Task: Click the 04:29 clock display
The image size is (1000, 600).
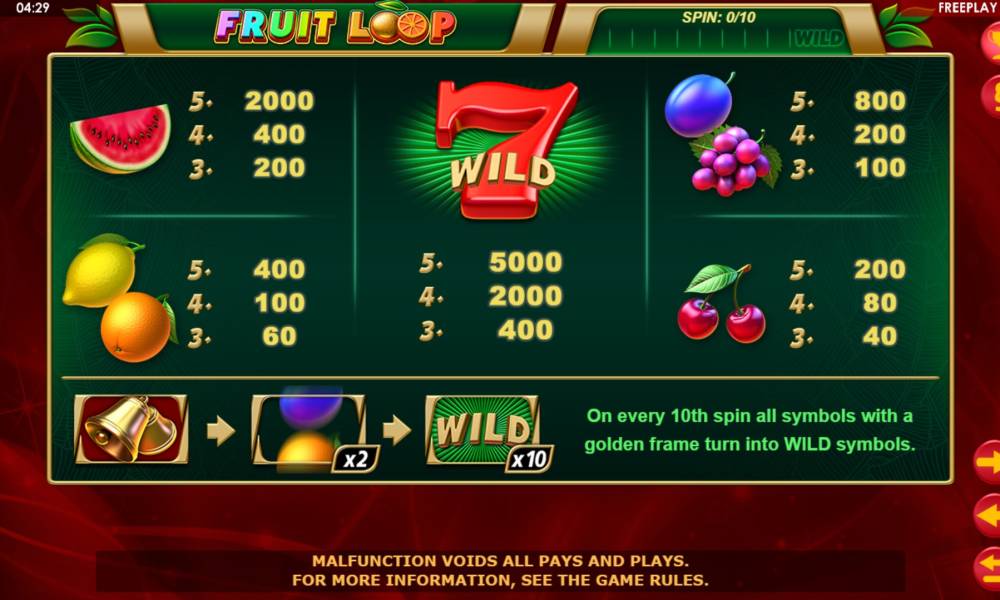Action: click(32, 8)
